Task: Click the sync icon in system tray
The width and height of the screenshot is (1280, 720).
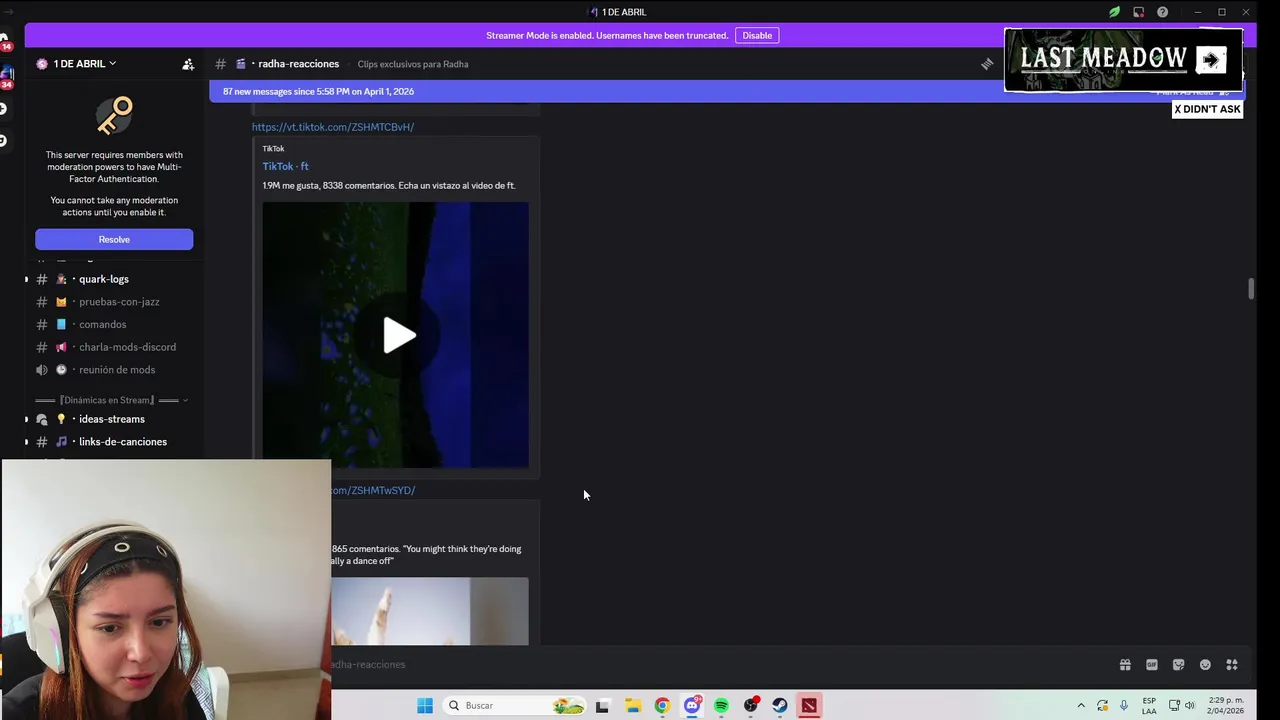Action: [1102, 706]
